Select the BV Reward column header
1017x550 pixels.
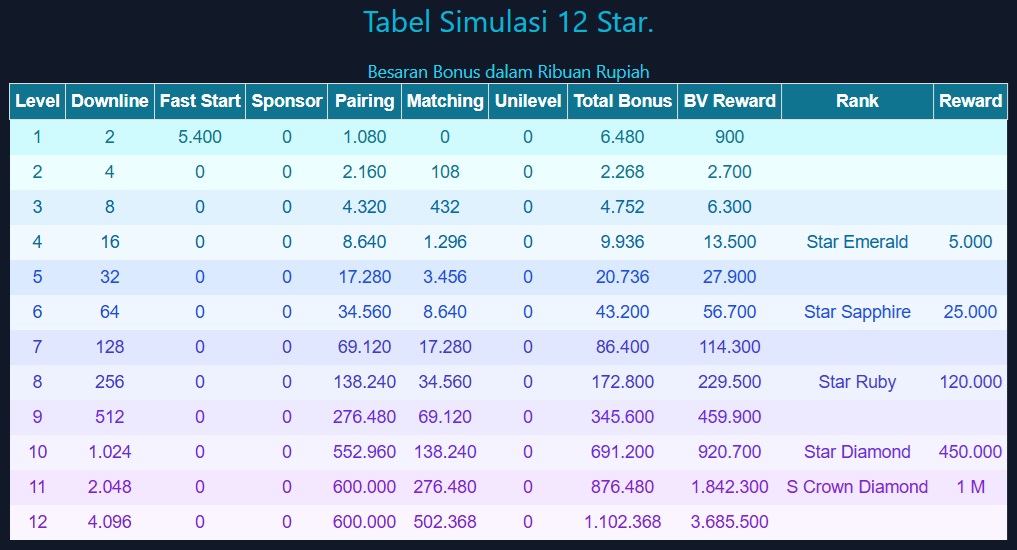coord(730,101)
